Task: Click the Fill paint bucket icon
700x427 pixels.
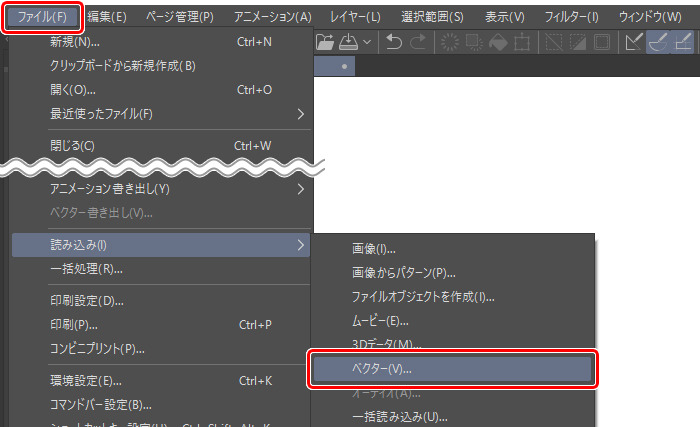Action: [498, 42]
